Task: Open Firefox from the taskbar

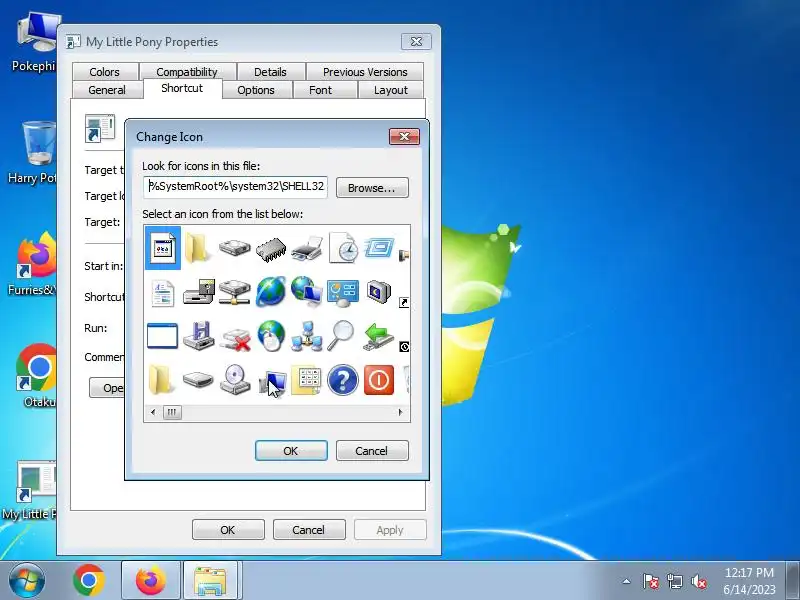Action: (x=151, y=581)
